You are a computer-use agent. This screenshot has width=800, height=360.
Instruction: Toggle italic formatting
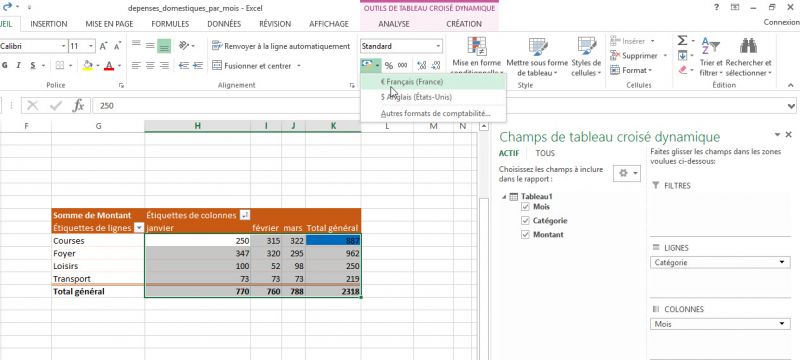[x=18, y=65]
